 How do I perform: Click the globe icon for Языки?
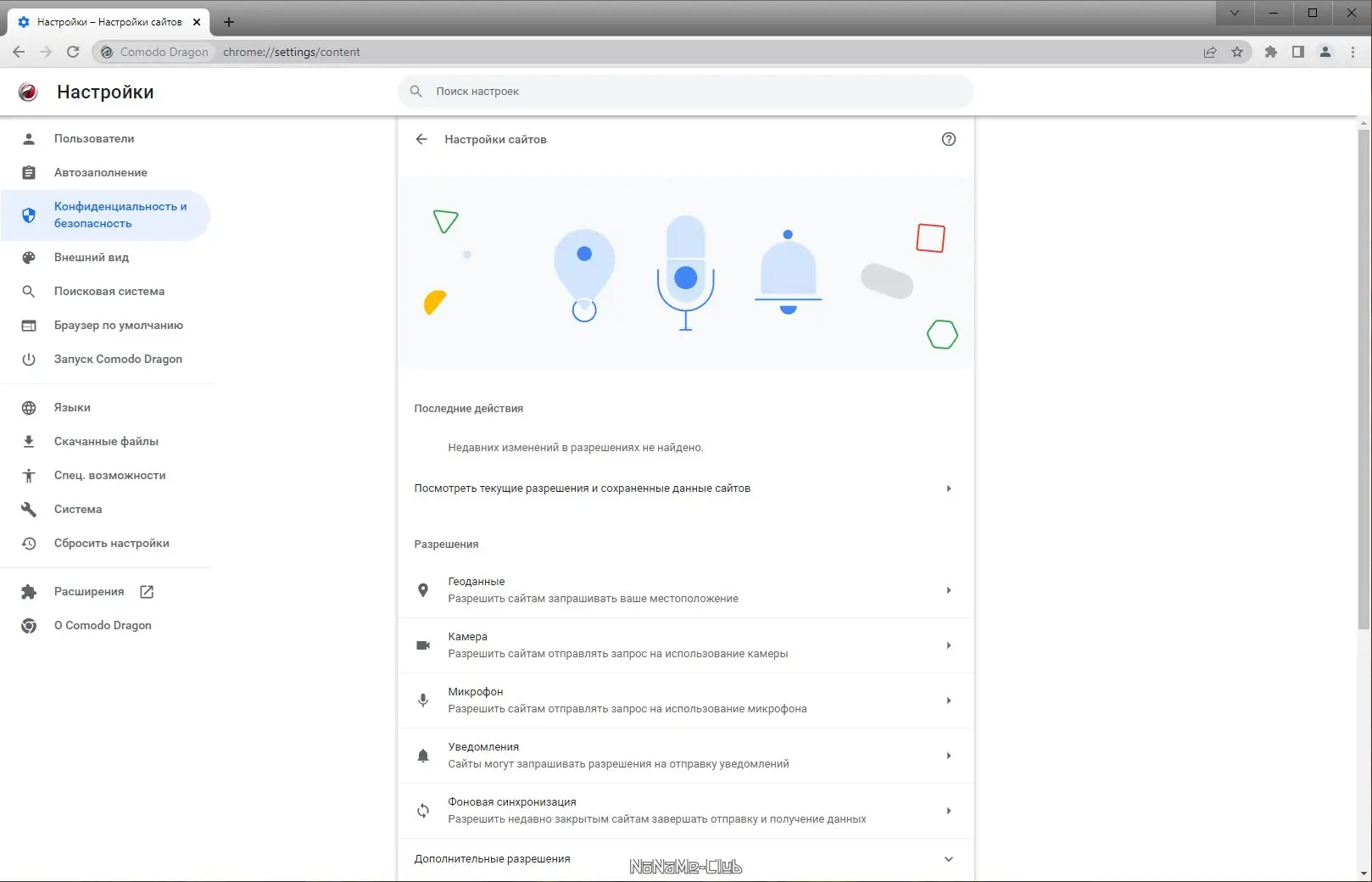pyautogui.click(x=29, y=408)
